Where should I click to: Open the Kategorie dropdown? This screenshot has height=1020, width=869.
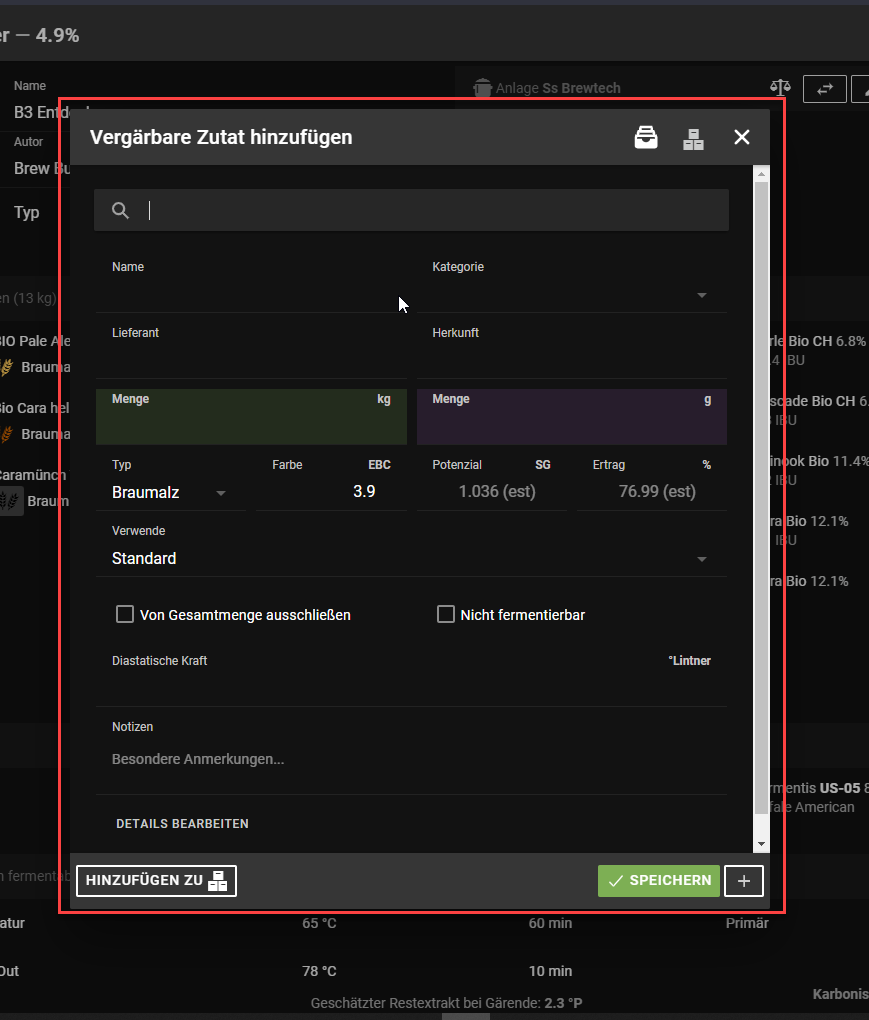[x=572, y=295]
